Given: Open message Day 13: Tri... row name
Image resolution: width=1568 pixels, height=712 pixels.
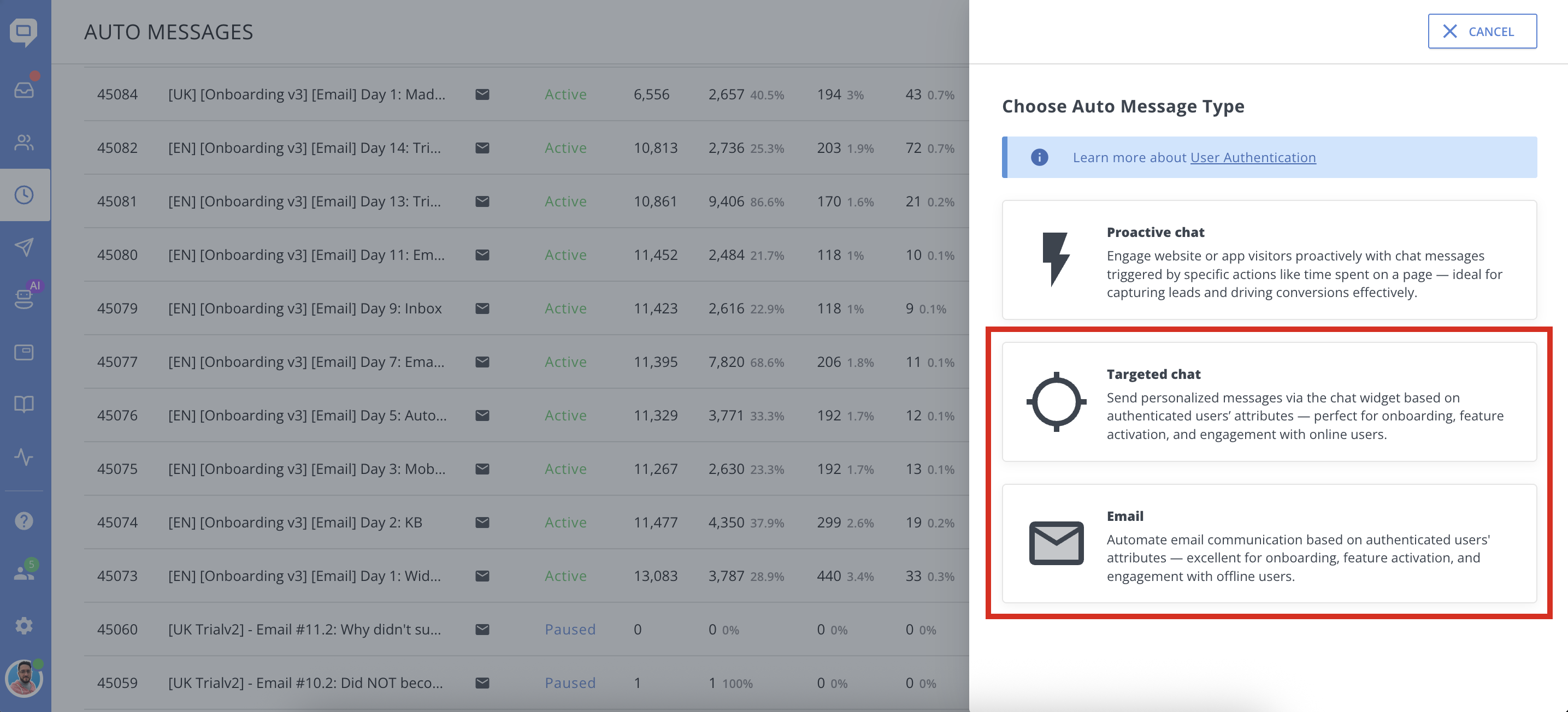Looking at the screenshot, I should coord(304,201).
